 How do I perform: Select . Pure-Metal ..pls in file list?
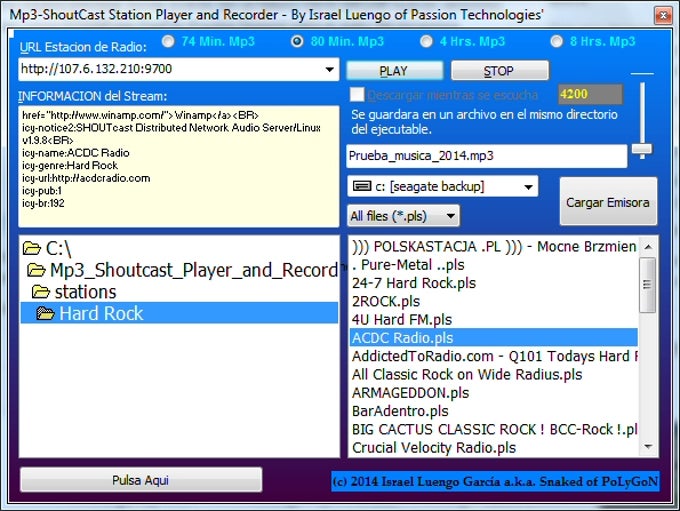coord(494,265)
